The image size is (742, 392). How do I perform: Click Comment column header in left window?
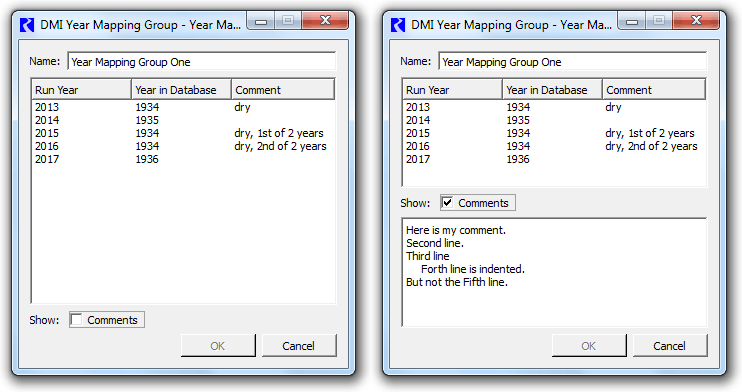point(283,90)
